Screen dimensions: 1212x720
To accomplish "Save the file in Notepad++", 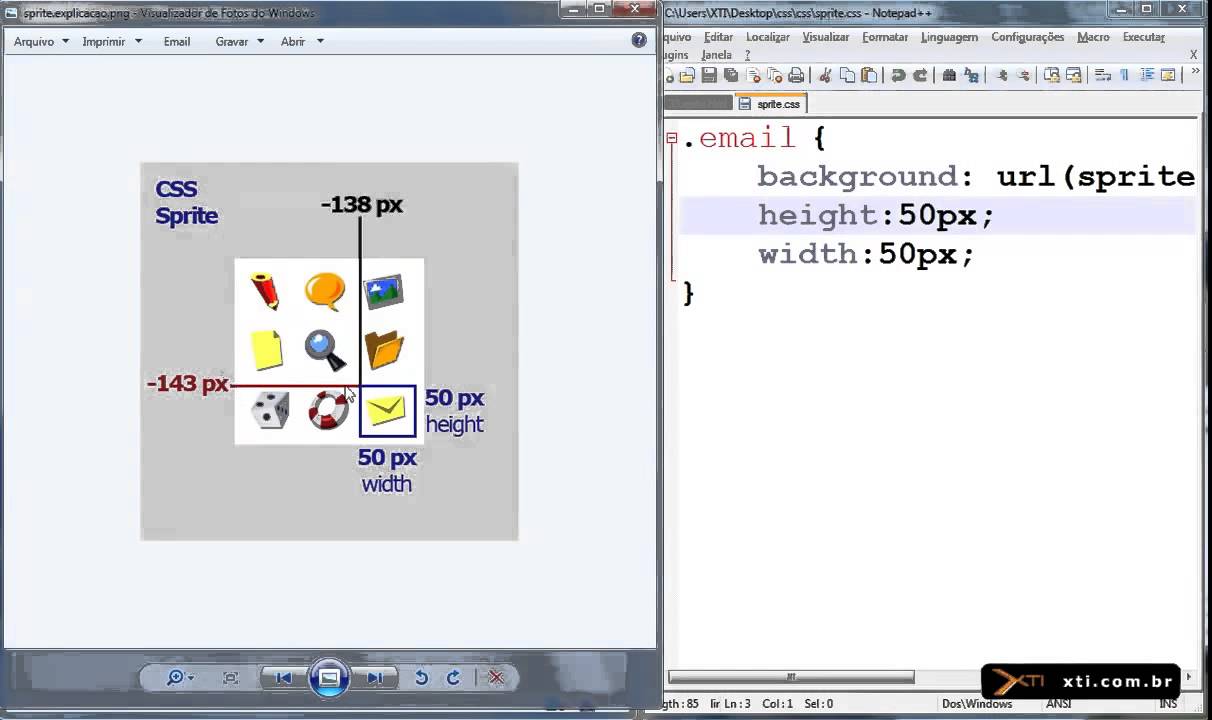I will point(709,75).
